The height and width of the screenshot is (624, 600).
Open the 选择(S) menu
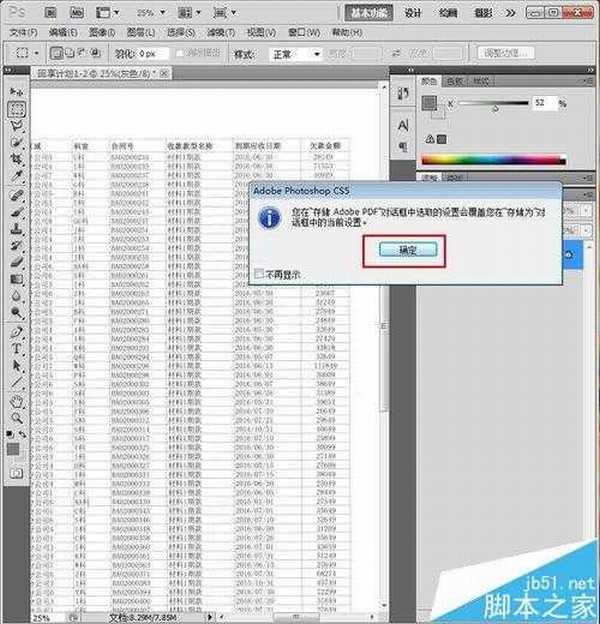181,32
